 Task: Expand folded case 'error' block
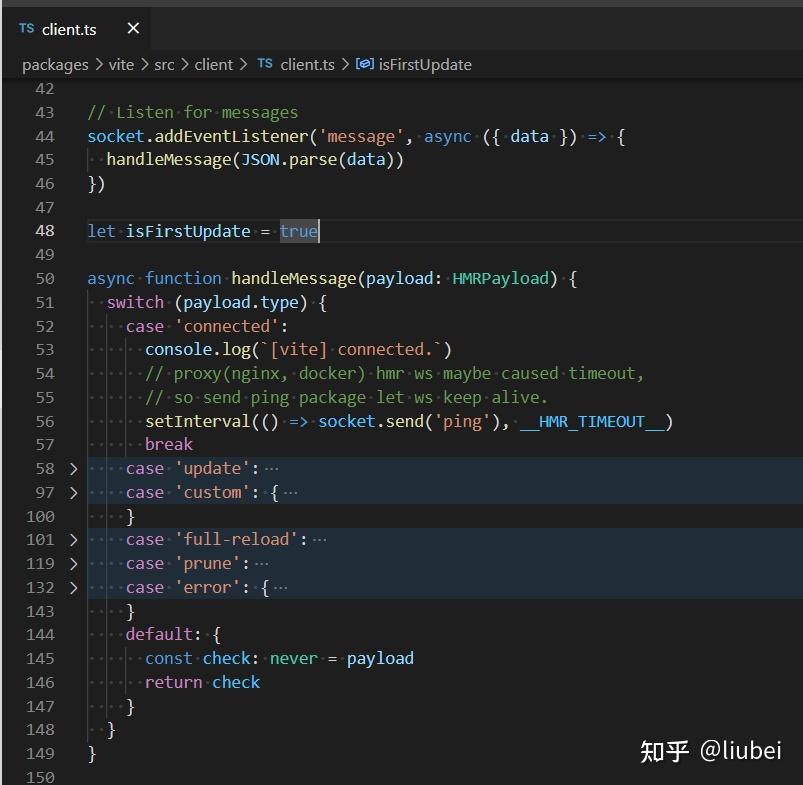[73, 587]
